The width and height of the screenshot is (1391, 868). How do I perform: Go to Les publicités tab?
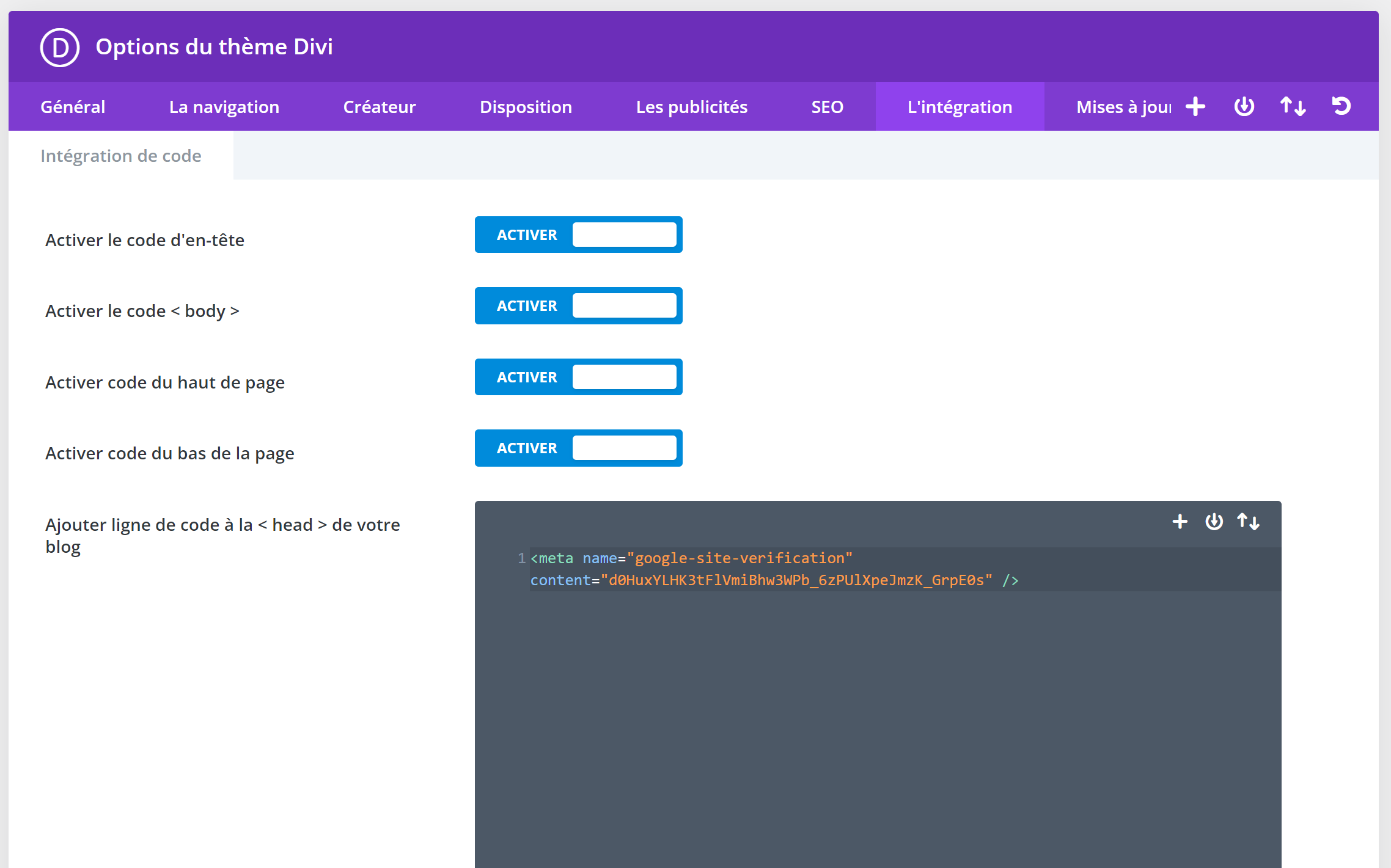coord(692,107)
